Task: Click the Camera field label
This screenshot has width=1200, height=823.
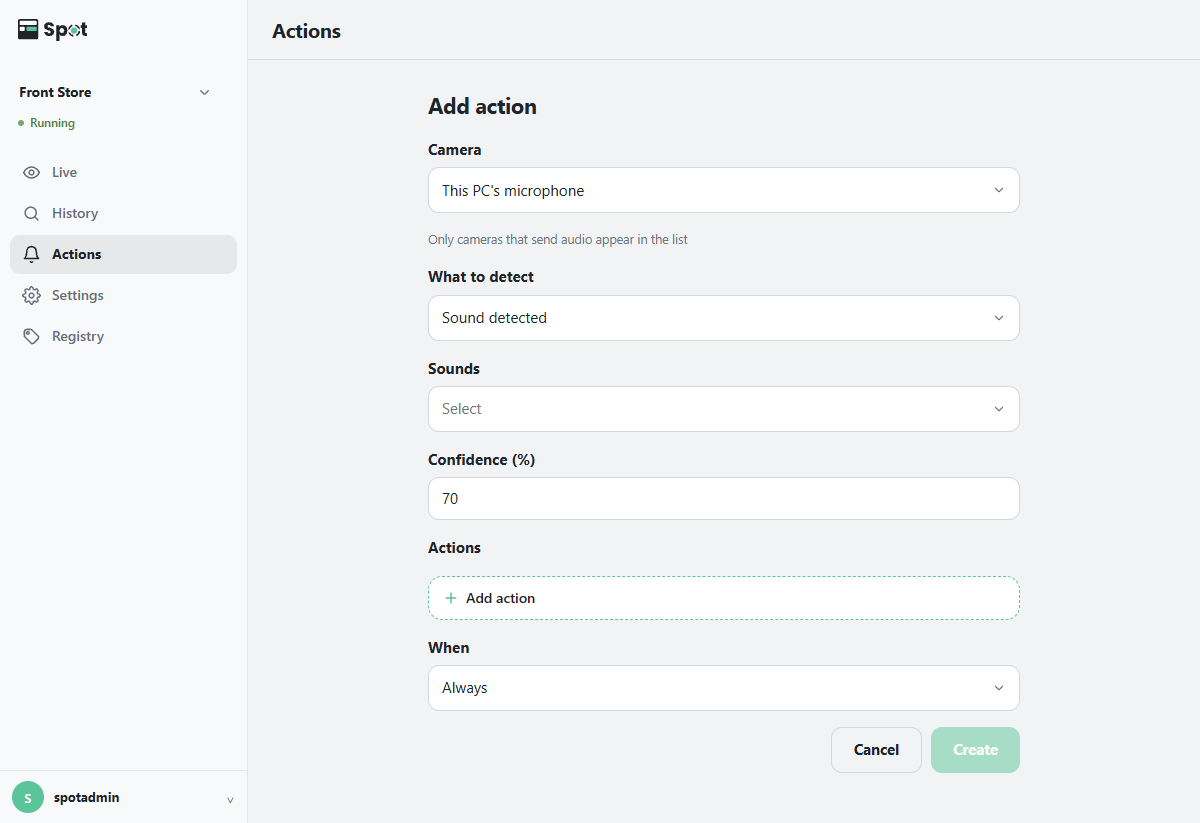Action: [x=455, y=150]
